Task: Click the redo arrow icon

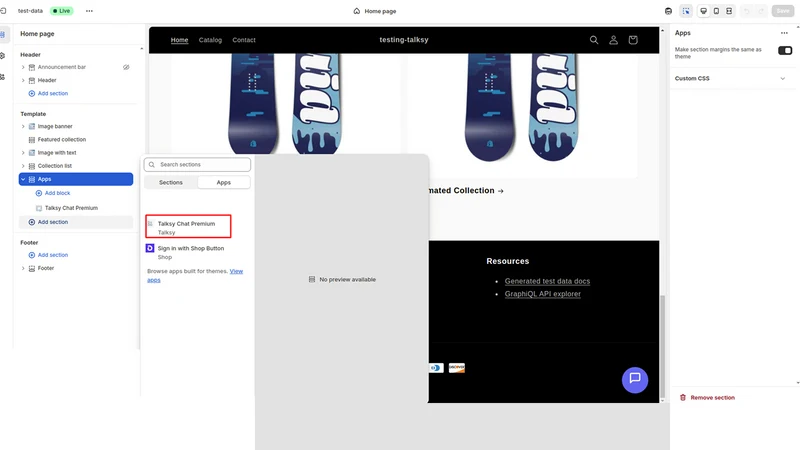Action: pos(761,11)
